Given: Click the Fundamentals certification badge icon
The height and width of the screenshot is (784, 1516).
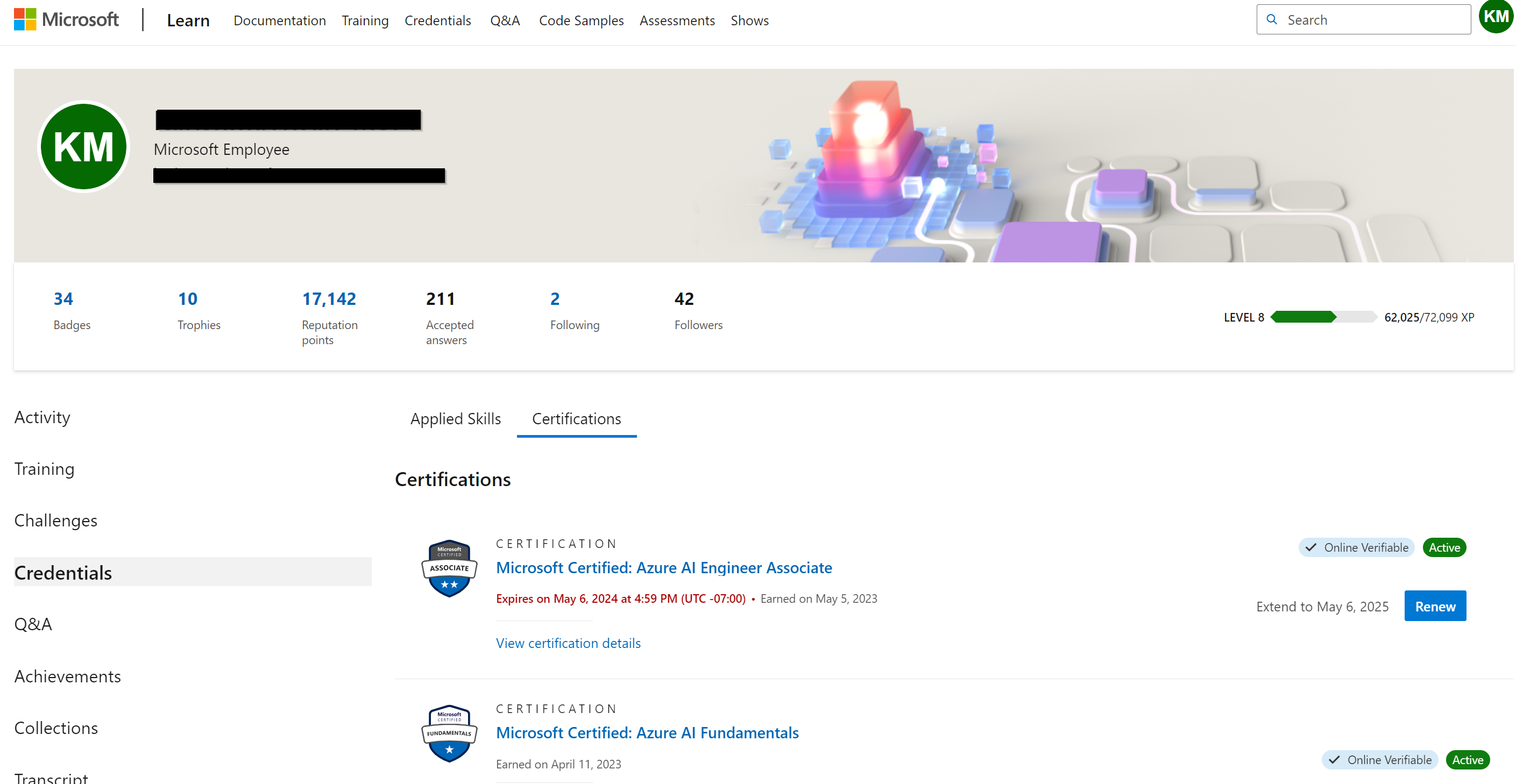Looking at the screenshot, I should 449,733.
